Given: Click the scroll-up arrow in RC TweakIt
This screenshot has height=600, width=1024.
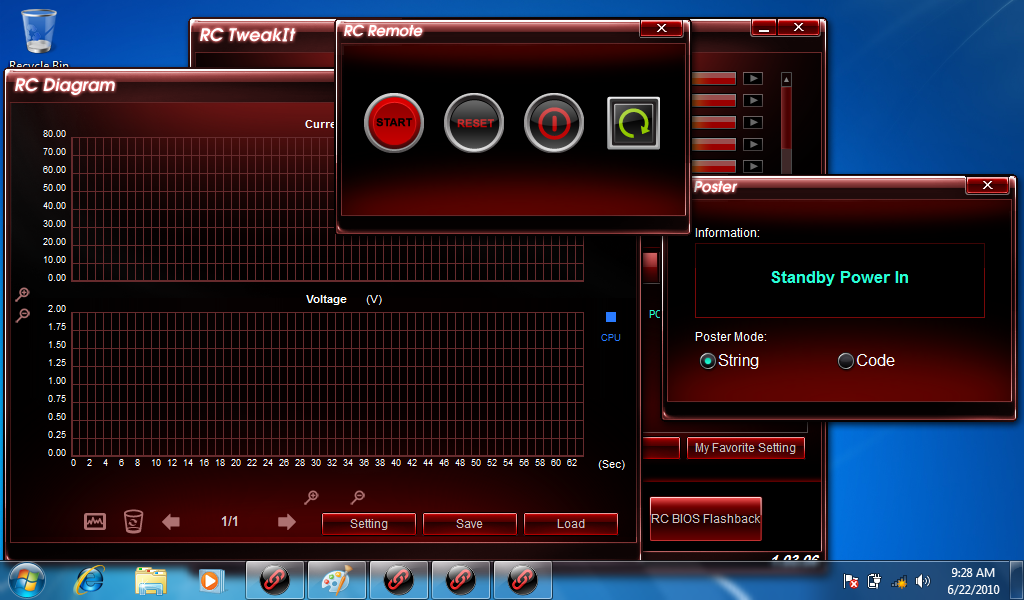Looking at the screenshot, I should (786, 79).
